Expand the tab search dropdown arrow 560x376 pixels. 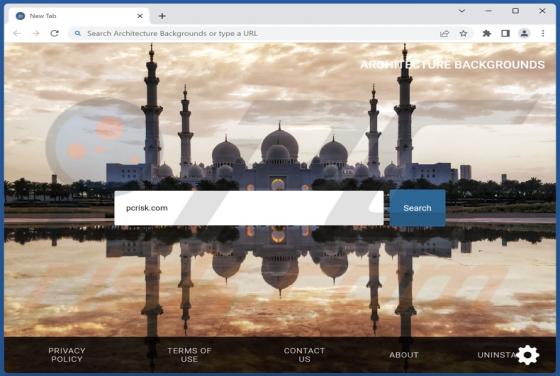point(462,11)
